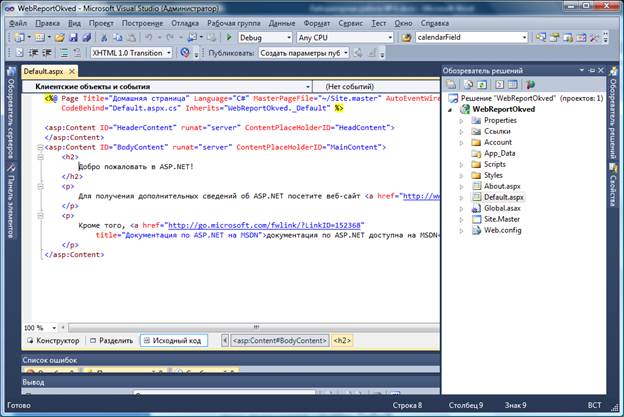Open the Построение menu

142,23
